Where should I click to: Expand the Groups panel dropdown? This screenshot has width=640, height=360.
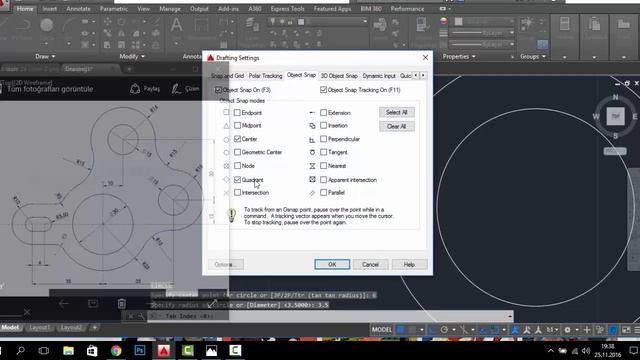(533, 56)
